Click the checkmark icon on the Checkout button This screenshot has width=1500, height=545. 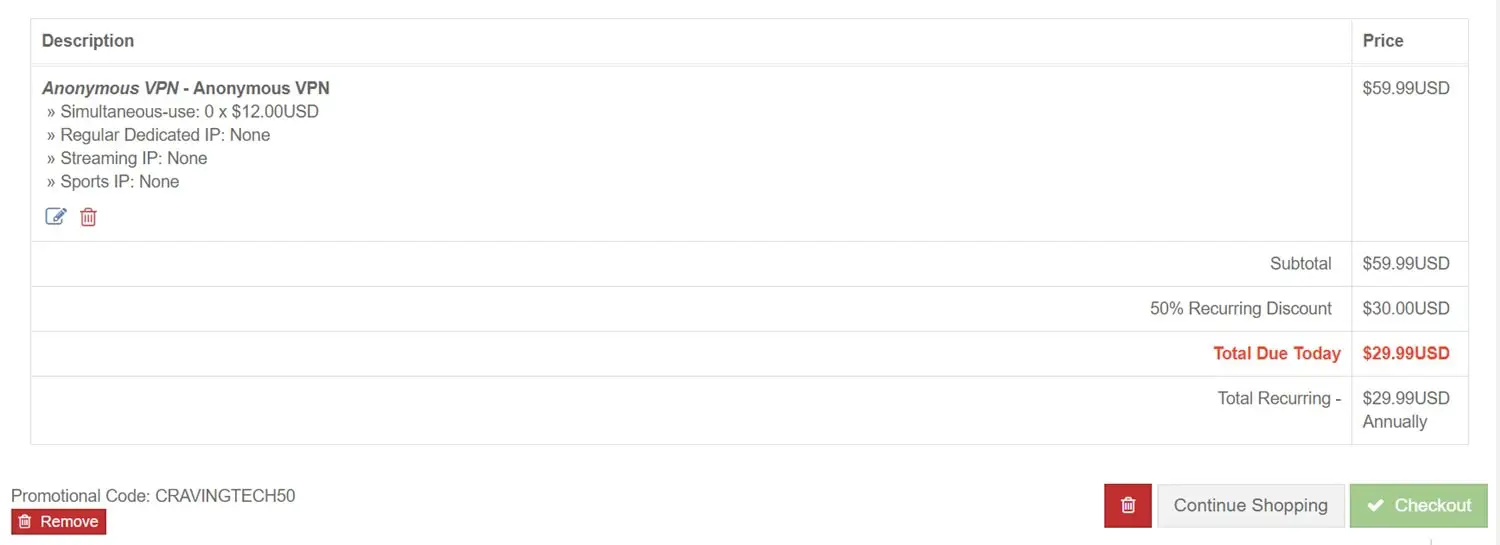[1376, 505]
